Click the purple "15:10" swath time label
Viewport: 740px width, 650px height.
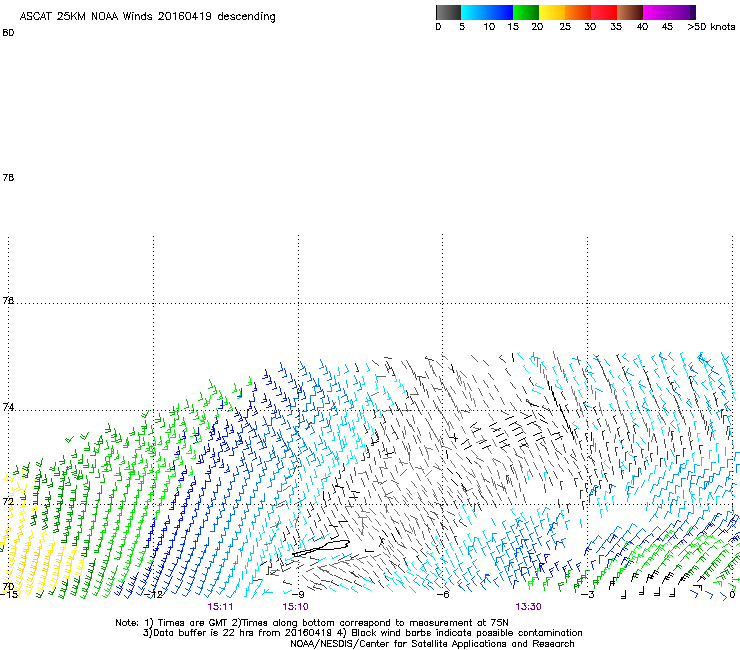295,607
